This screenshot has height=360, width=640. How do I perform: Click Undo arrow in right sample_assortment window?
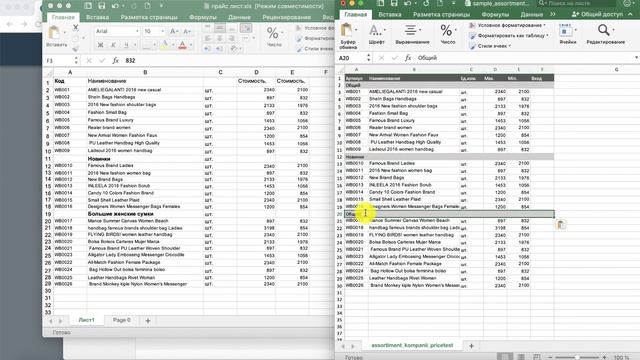coord(407,3)
